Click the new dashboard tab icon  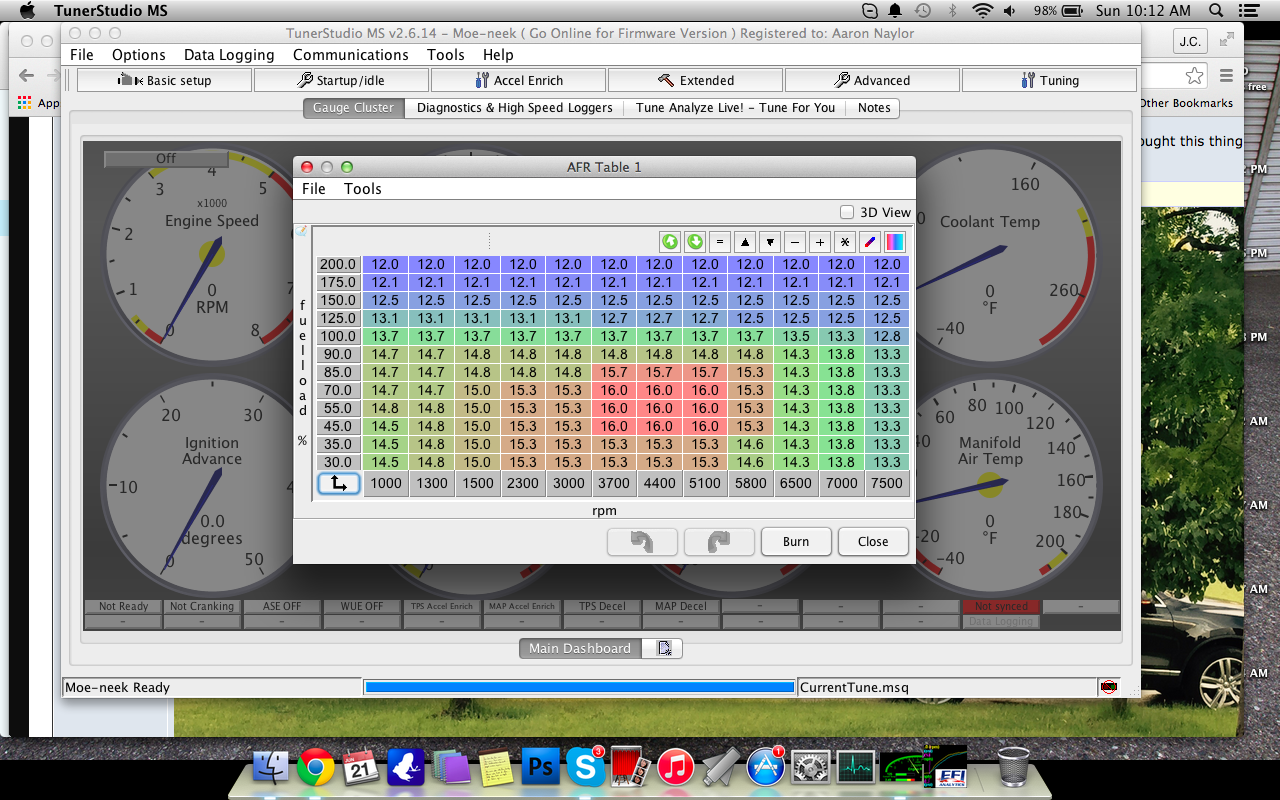664,648
